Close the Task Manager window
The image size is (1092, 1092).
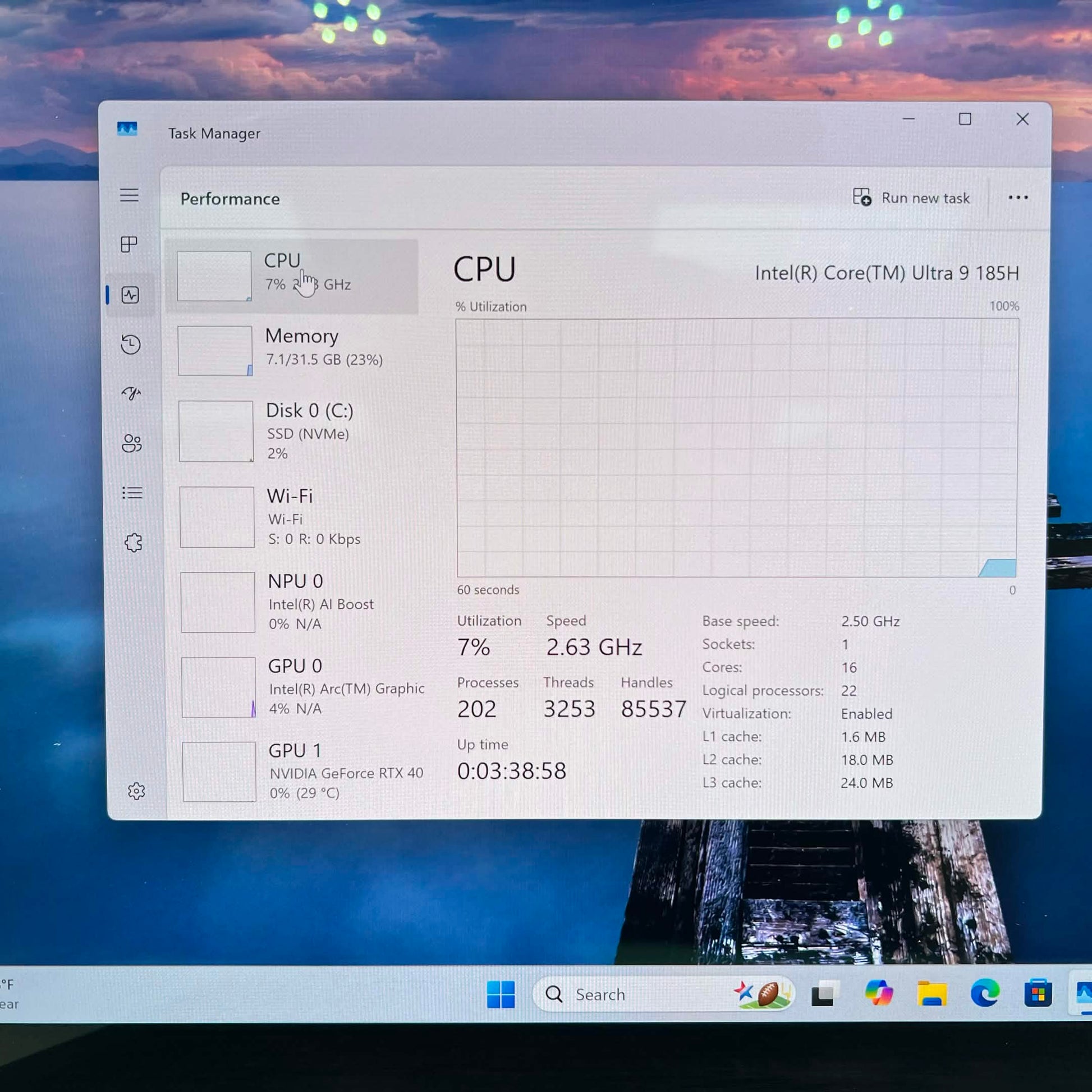(1022, 120)
